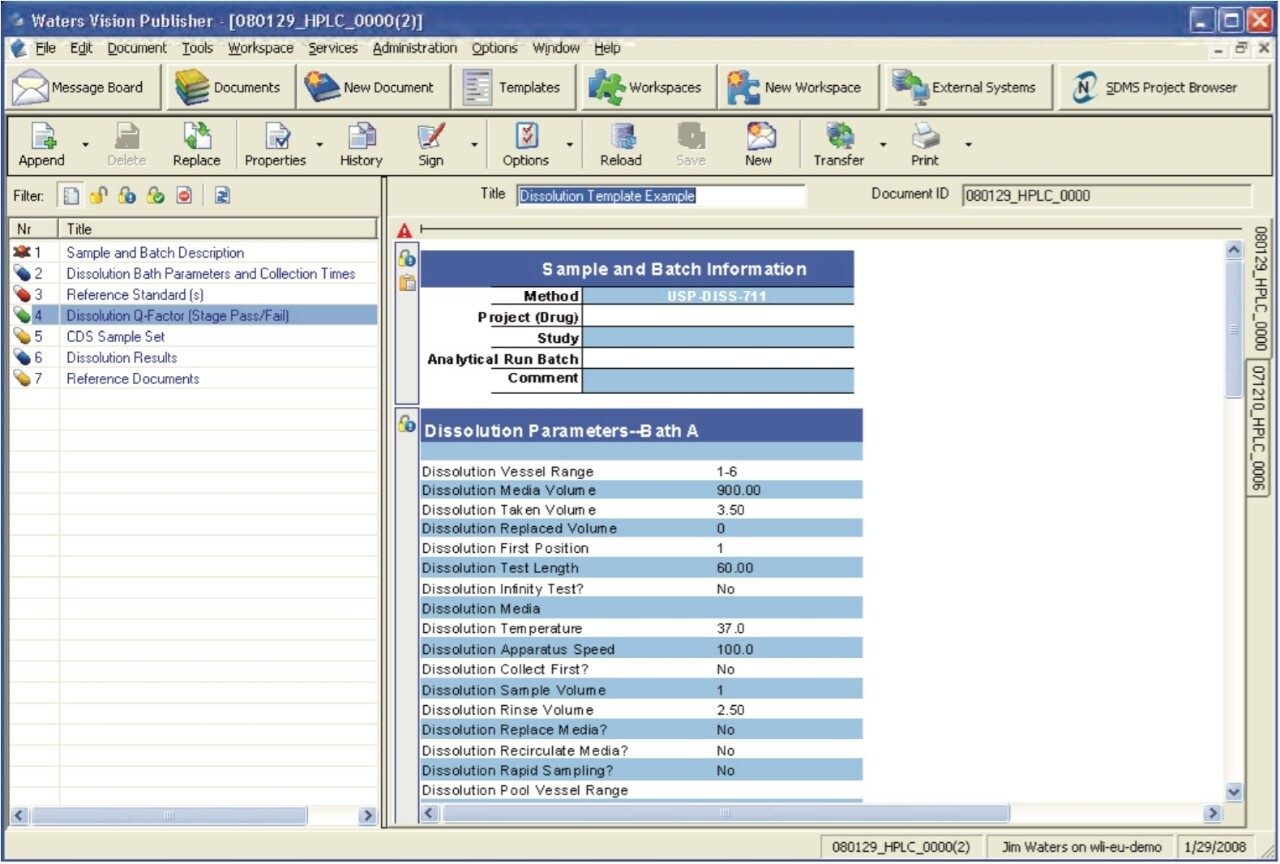Click clipboard icon beside Sample and Batch Information
Screen dimensions: 1280x864
(x=407, y=283)
